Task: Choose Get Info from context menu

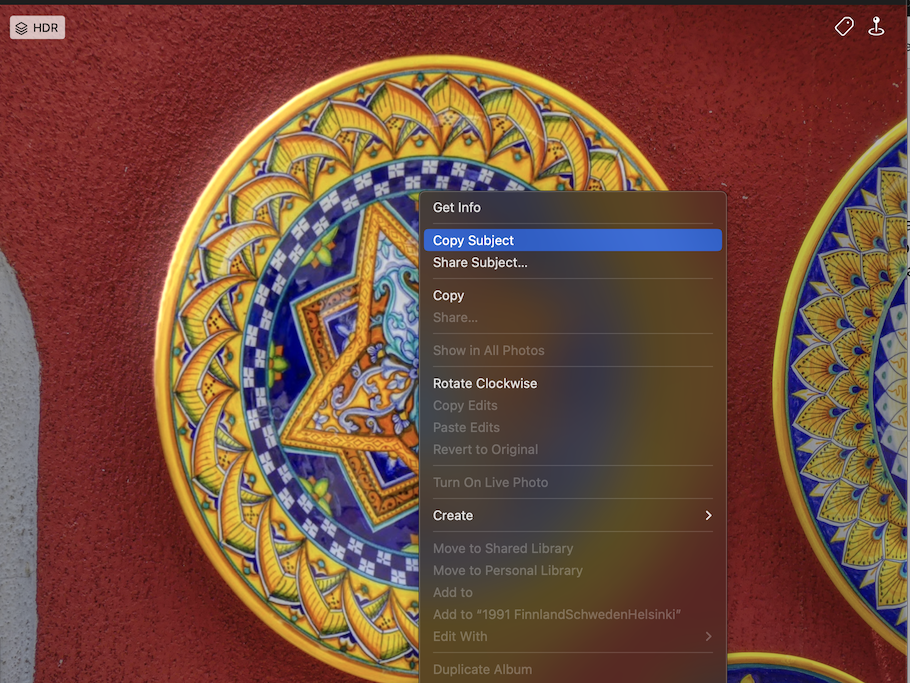Action: [x=572, y=207]
